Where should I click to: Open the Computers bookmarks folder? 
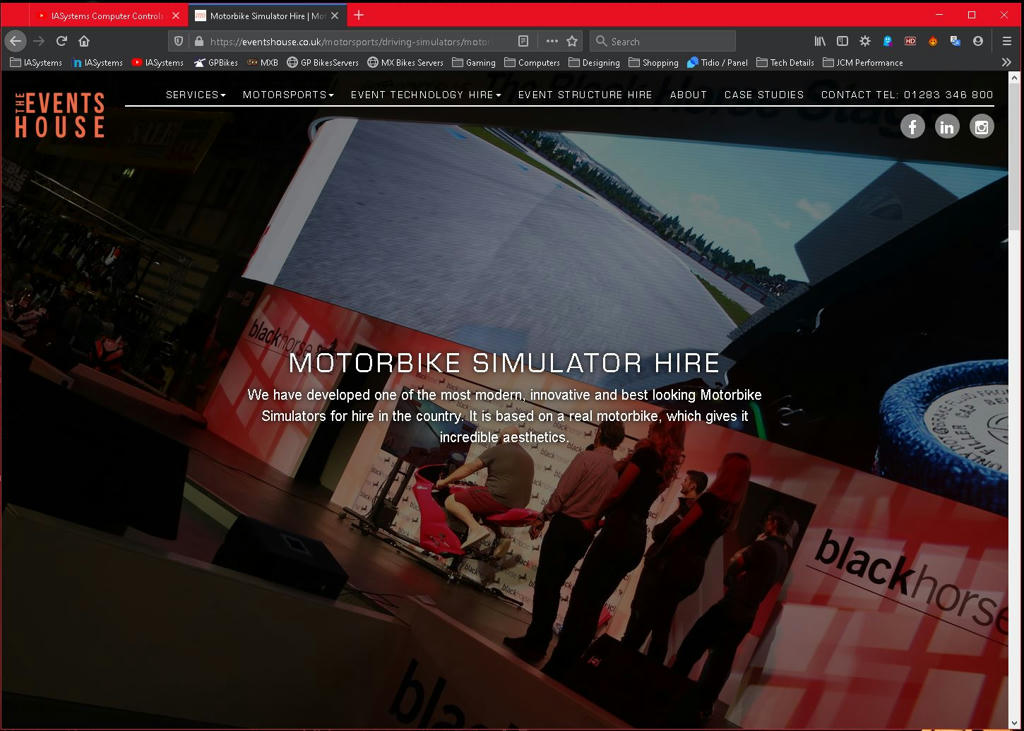pos(532,63)
